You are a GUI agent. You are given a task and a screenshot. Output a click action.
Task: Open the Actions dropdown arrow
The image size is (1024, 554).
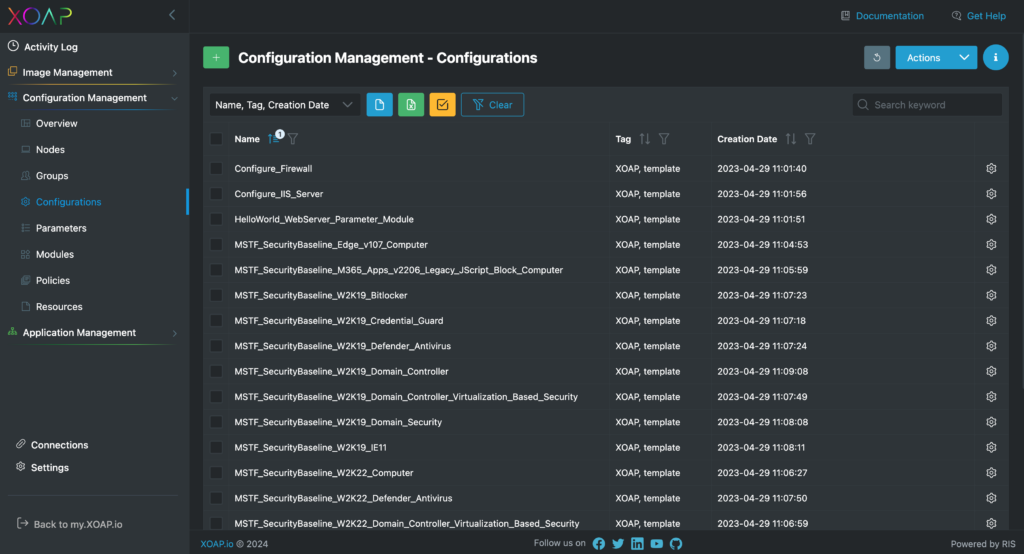click(x=964, y=57)
